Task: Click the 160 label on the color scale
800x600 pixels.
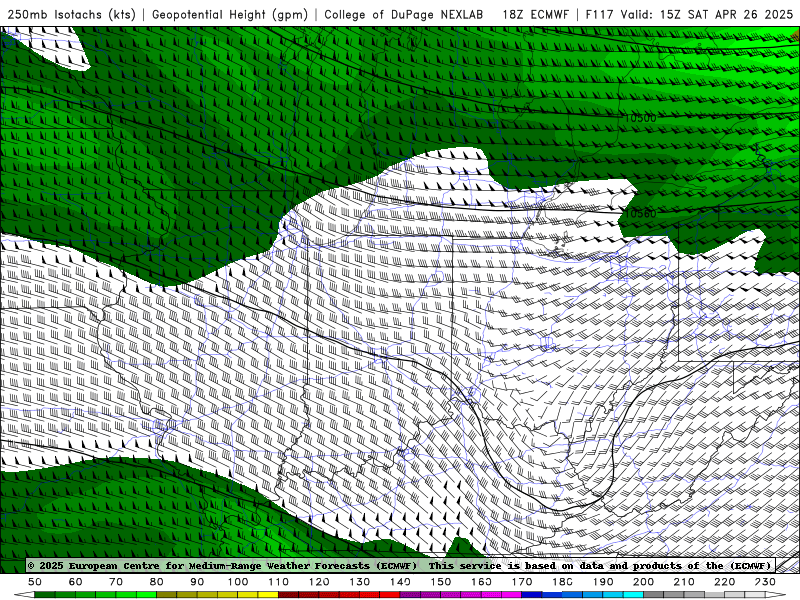Action: 481,582
